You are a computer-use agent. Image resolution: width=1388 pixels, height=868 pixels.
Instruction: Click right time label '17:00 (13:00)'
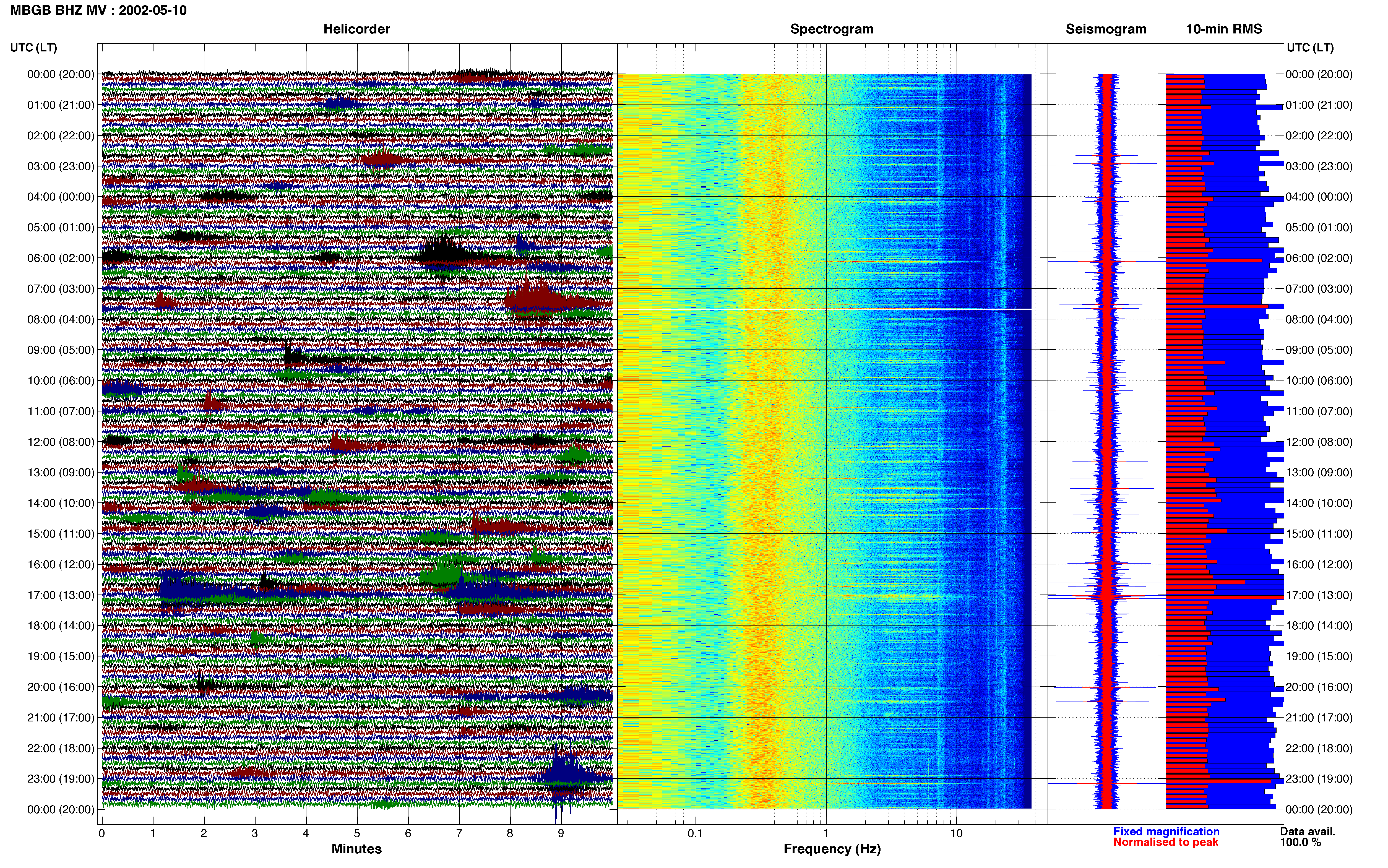(x=1319, y=595)
